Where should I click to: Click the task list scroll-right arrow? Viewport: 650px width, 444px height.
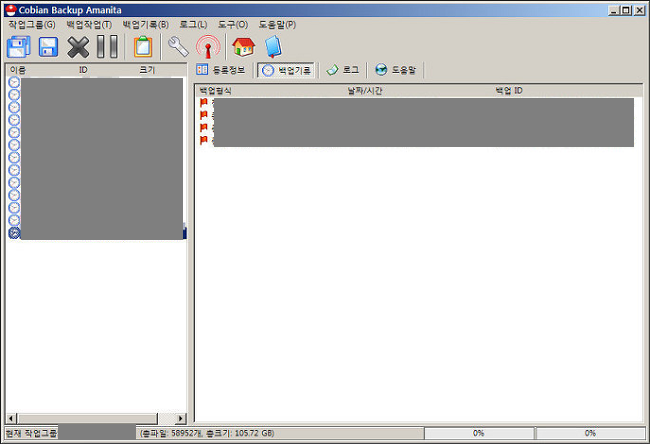[181, 418]
